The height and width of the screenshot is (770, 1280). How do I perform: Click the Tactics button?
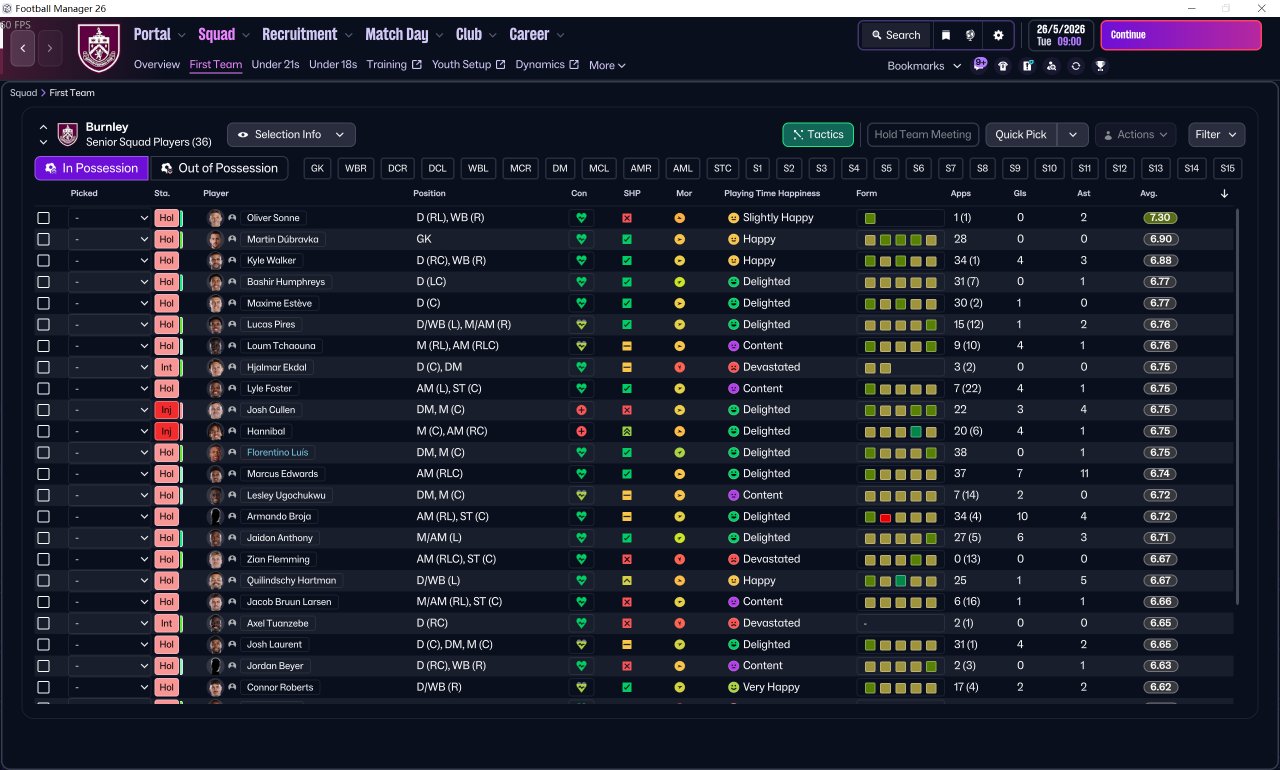(x=817, y=135)
